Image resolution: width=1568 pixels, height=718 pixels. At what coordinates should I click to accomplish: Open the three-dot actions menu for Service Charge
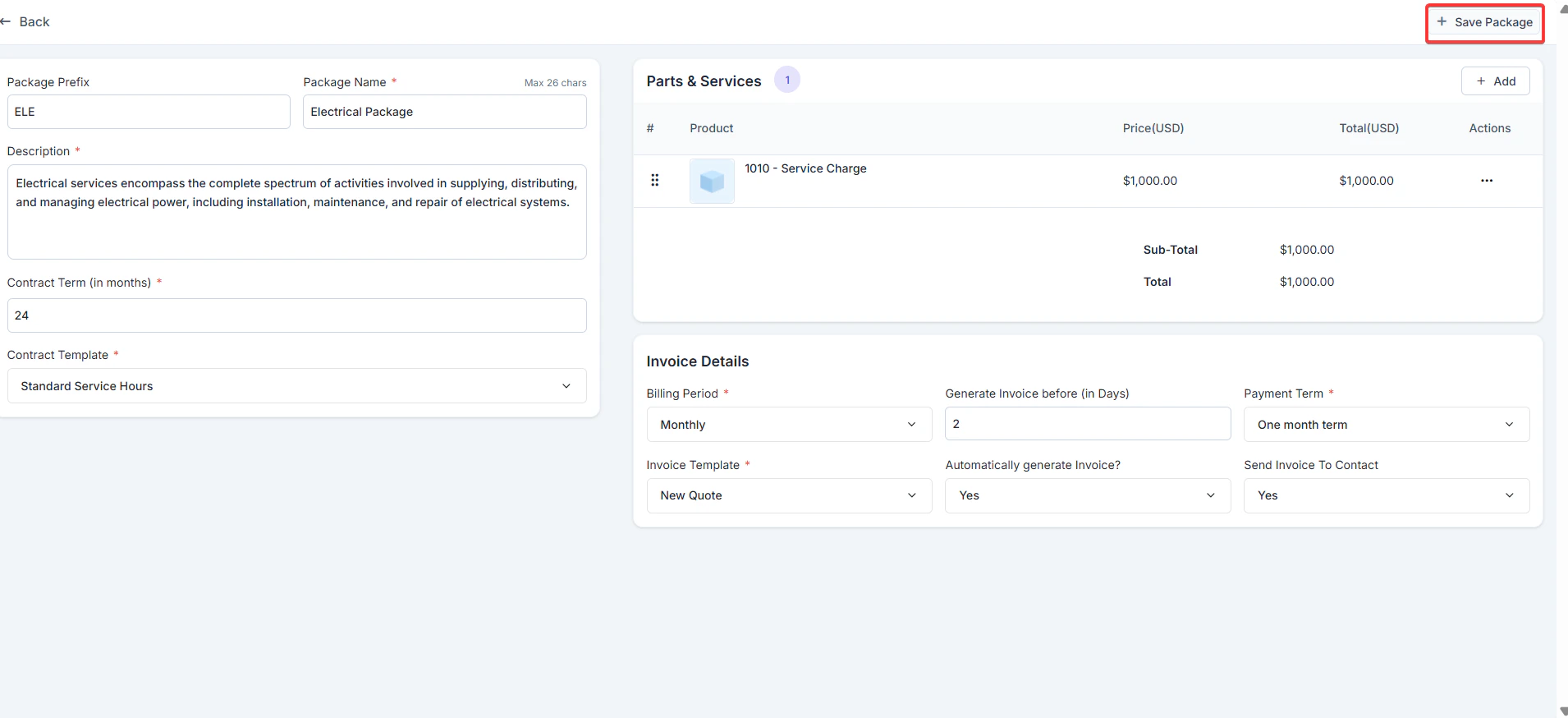click(x=1486, y=181)
